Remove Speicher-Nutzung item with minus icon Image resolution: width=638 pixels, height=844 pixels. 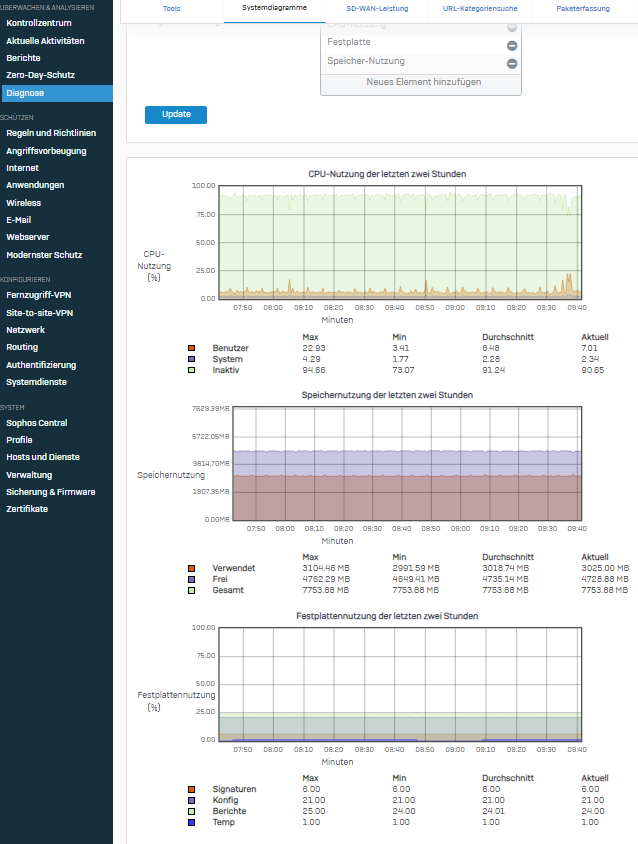pos(512,63)
